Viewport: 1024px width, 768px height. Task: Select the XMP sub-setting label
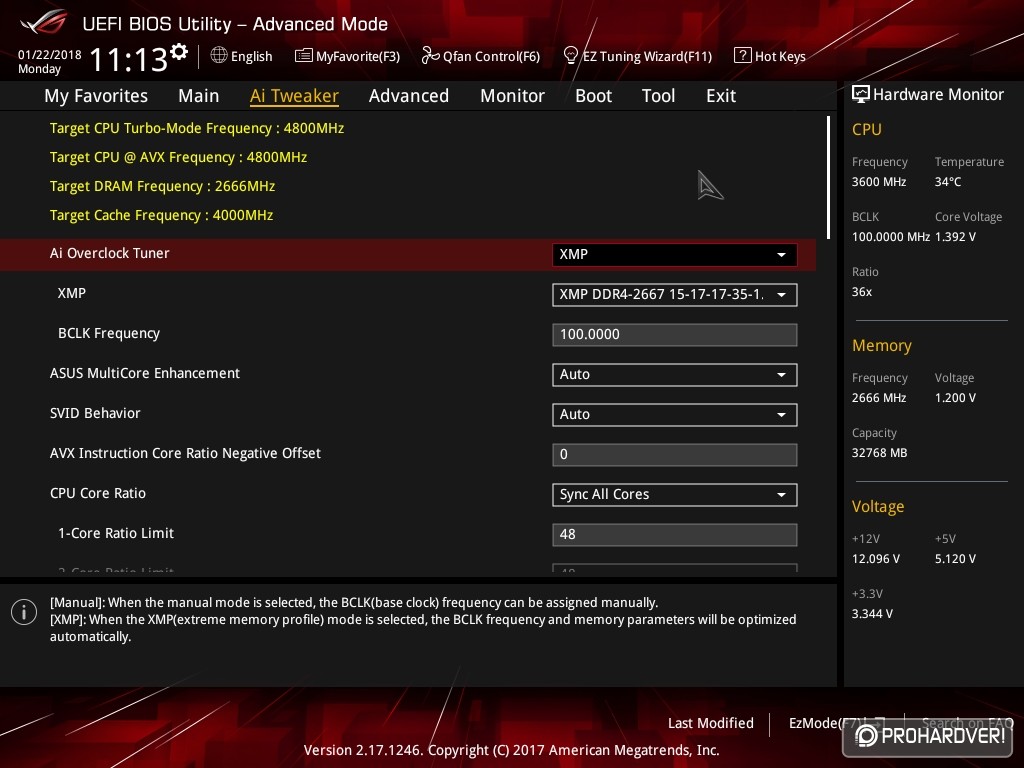click(72, 293)
